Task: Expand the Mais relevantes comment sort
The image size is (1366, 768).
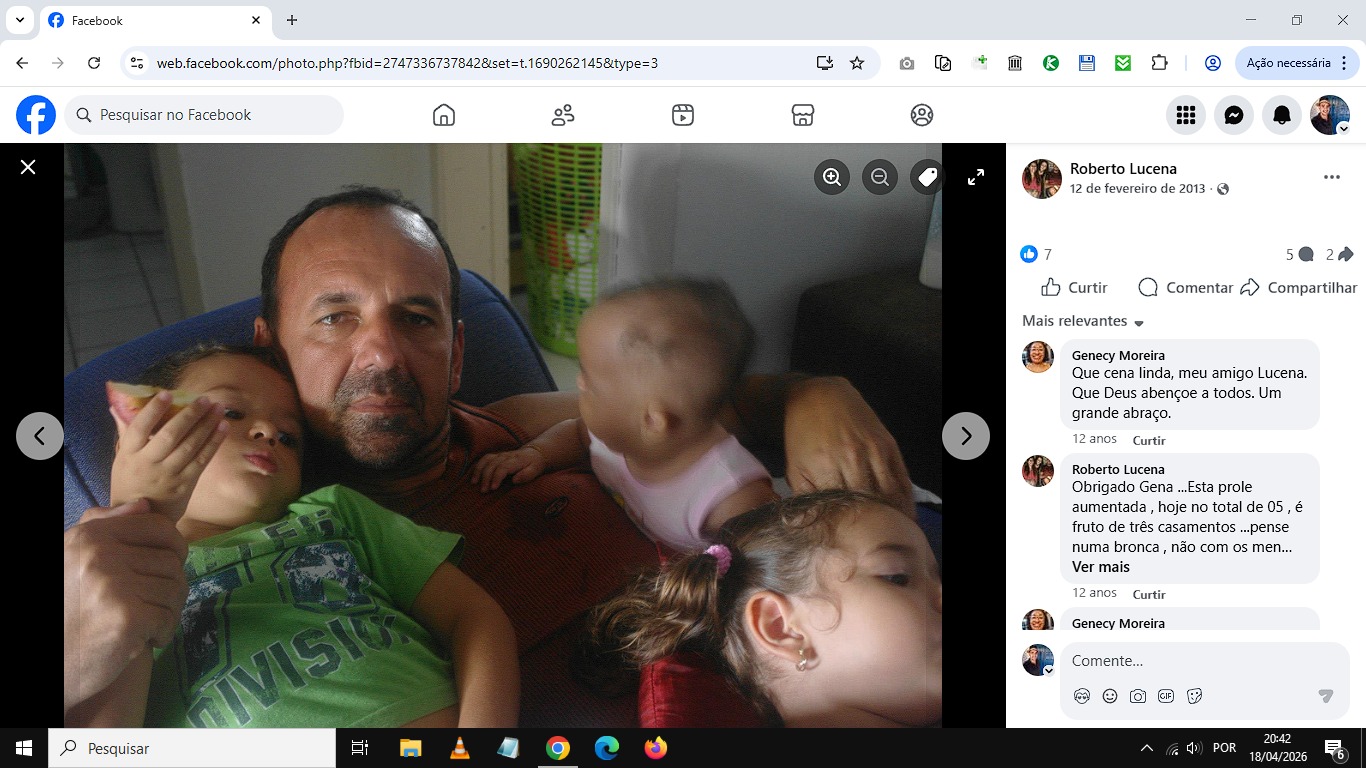Action: pyautogui.click(x=1083, y=321)
